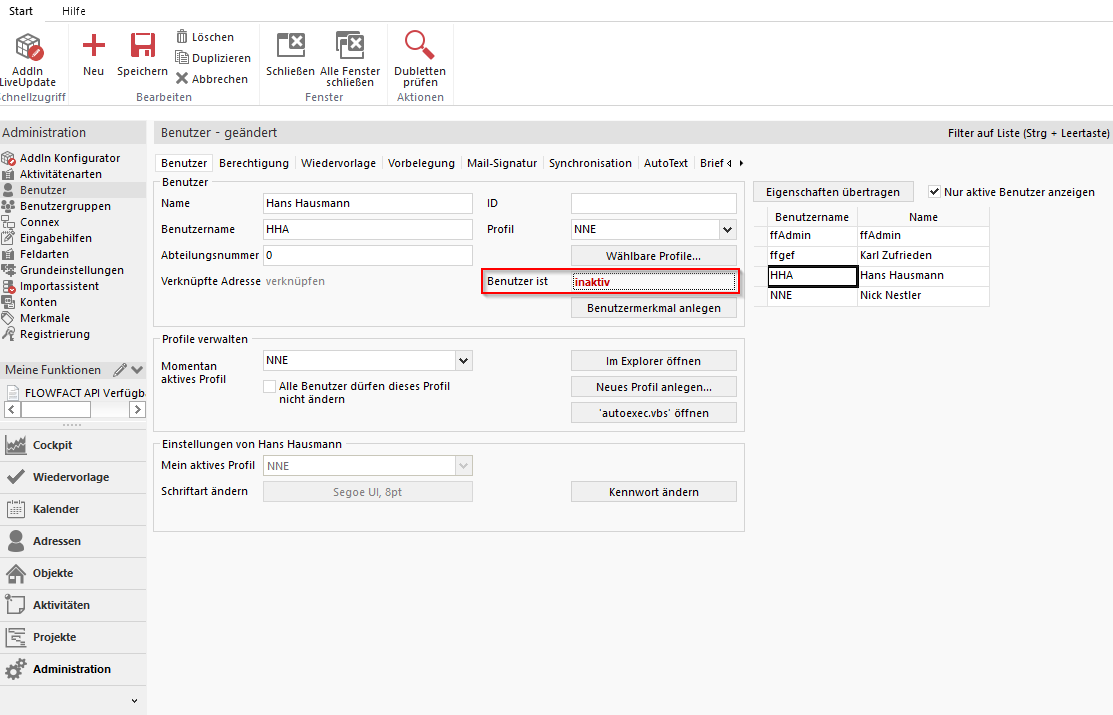Screen dimensions: 1113x715
Task: Click into the Abteilungsnummer input field
Action: click(367, 256)
